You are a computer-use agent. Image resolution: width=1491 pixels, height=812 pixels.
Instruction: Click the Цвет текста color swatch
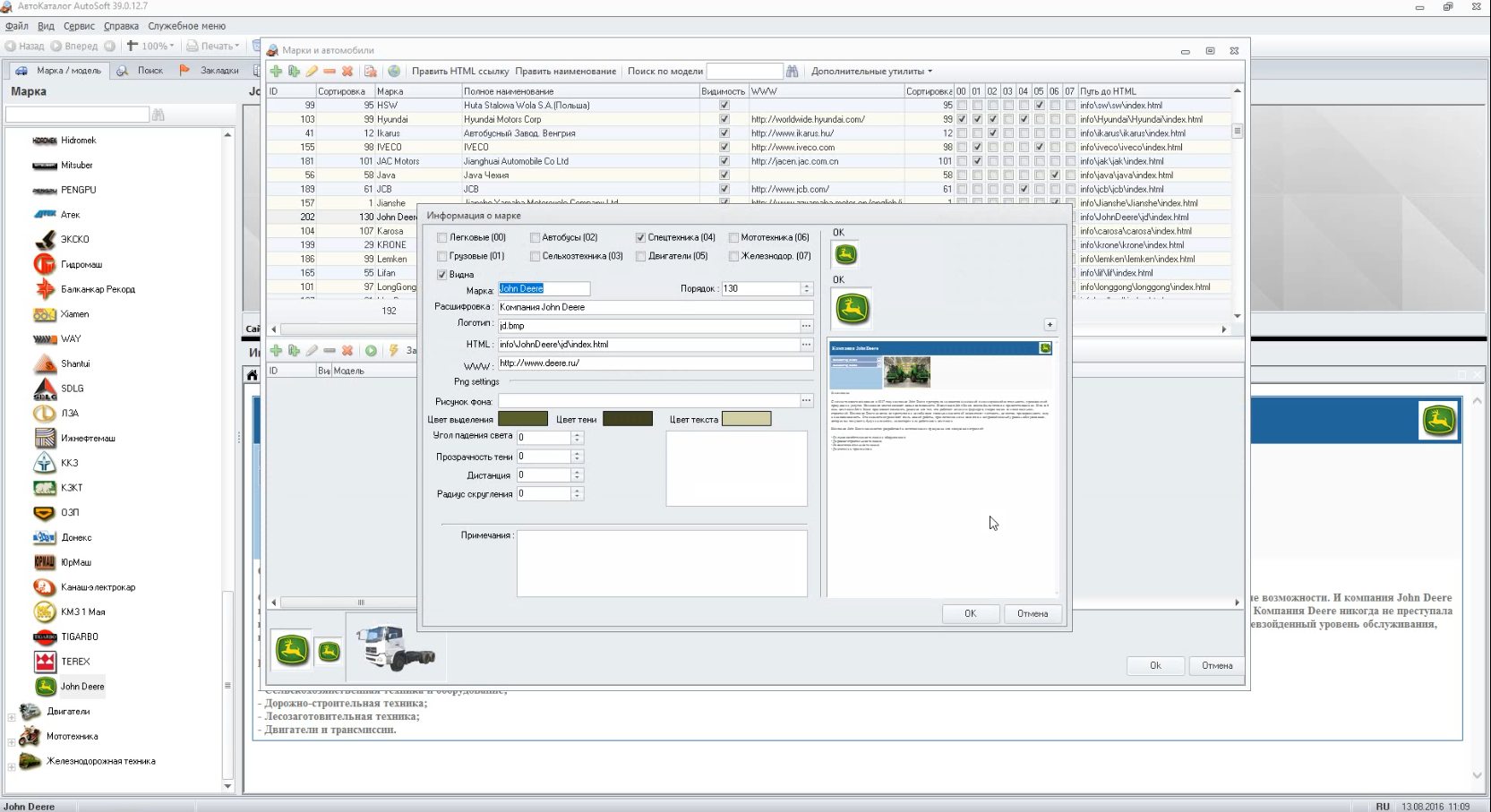[746, 419]
